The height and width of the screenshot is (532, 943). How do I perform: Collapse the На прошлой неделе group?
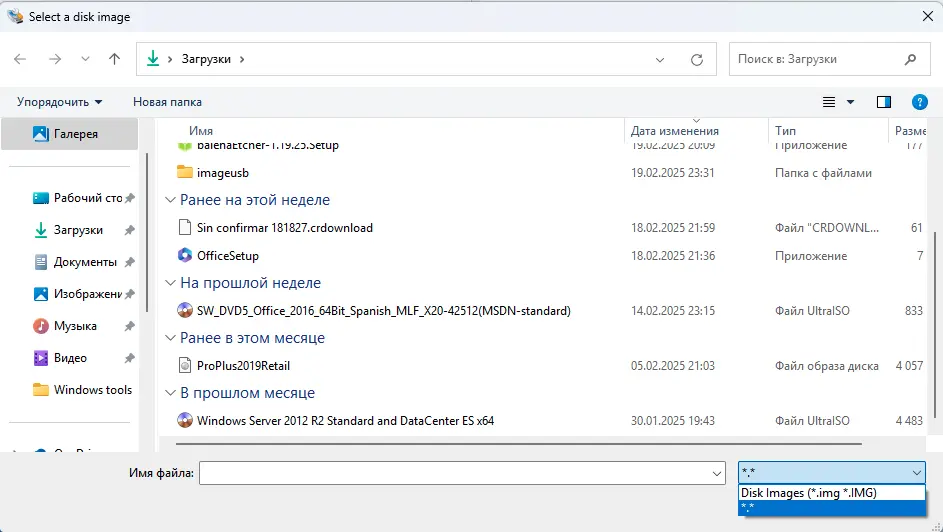[170, 283]
